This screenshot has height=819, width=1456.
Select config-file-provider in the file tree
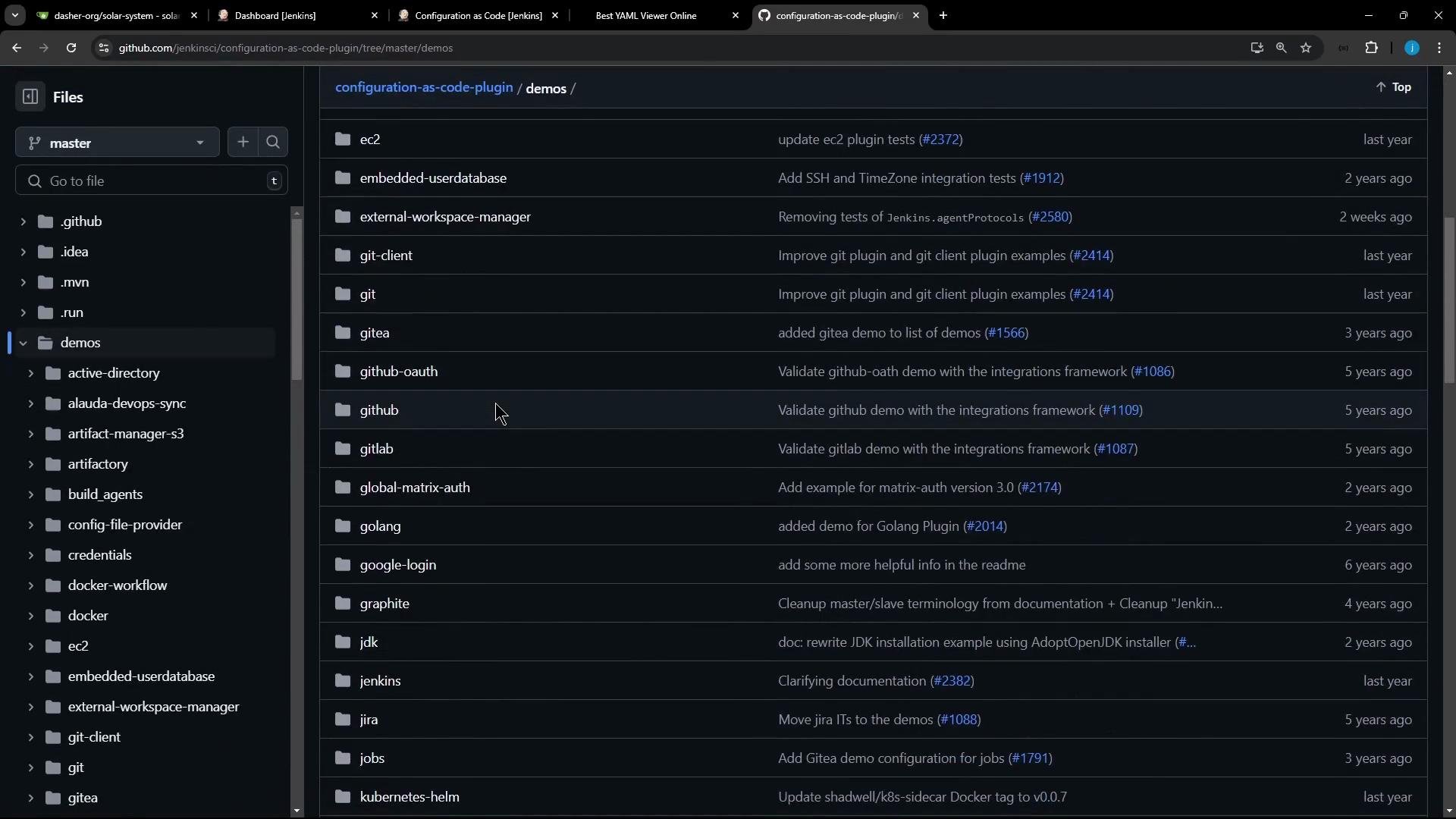tap(125, 525)
